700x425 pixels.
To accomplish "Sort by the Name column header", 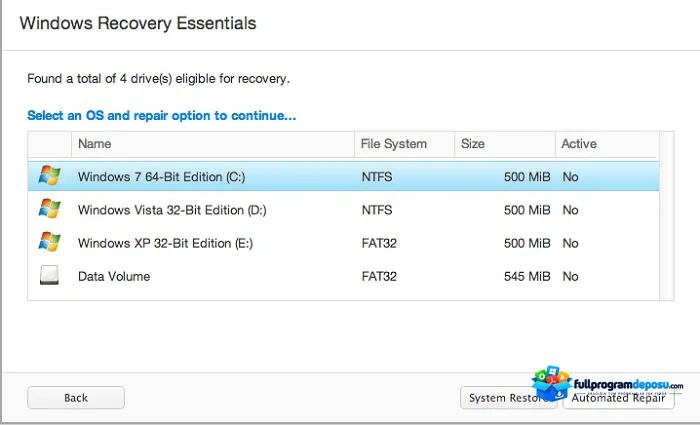I will [212, 144].
